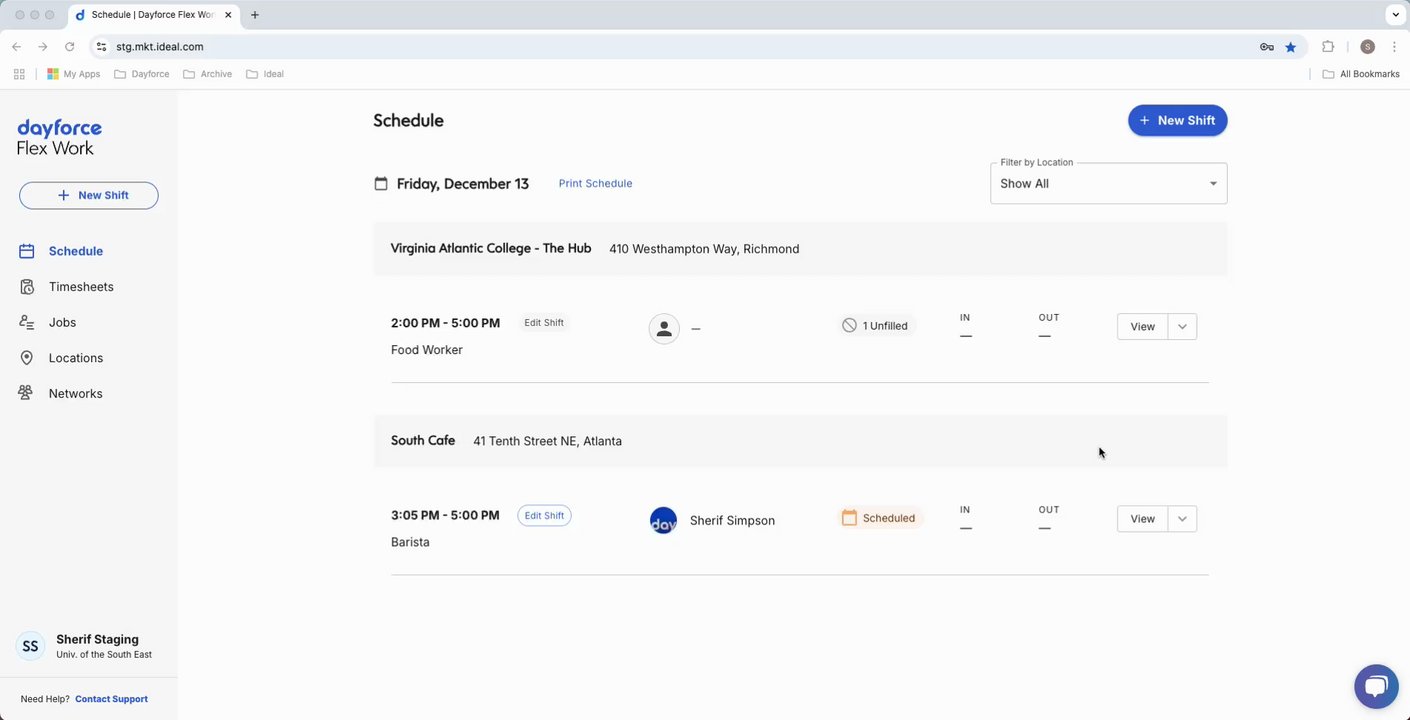Click the Contact Support link
1410x720 pixels.
tap(111, 699)
